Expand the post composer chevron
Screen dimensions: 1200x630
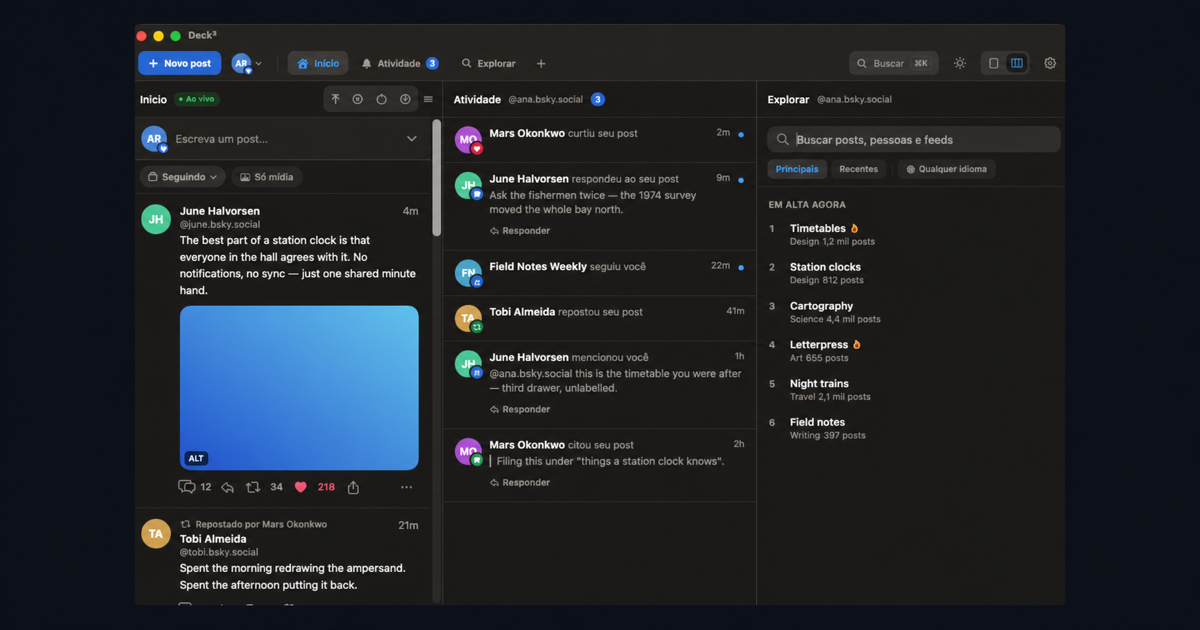(x=412, y=139)
